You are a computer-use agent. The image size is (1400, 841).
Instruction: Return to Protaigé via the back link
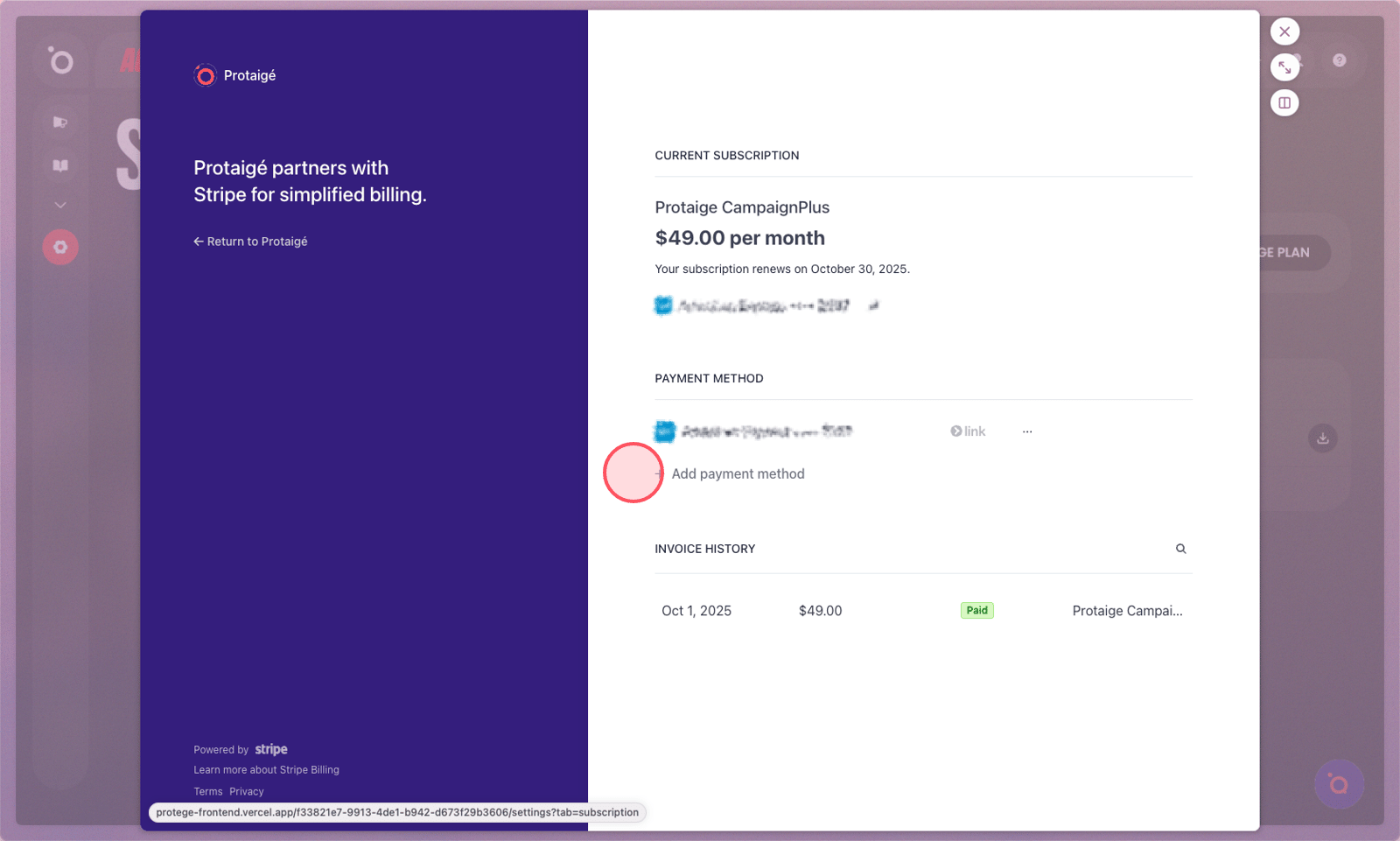pos(250,242)
